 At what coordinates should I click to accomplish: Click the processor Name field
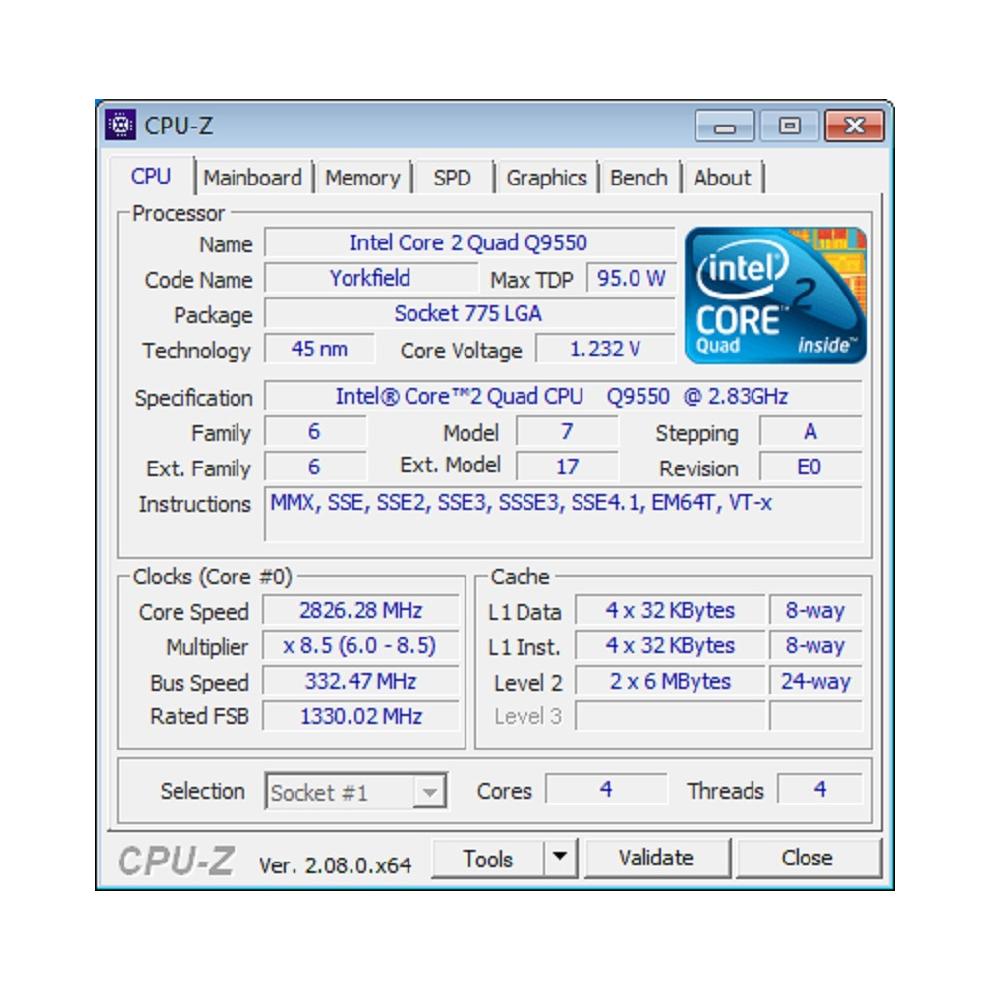pyautogui.click(x=469, y=243)
